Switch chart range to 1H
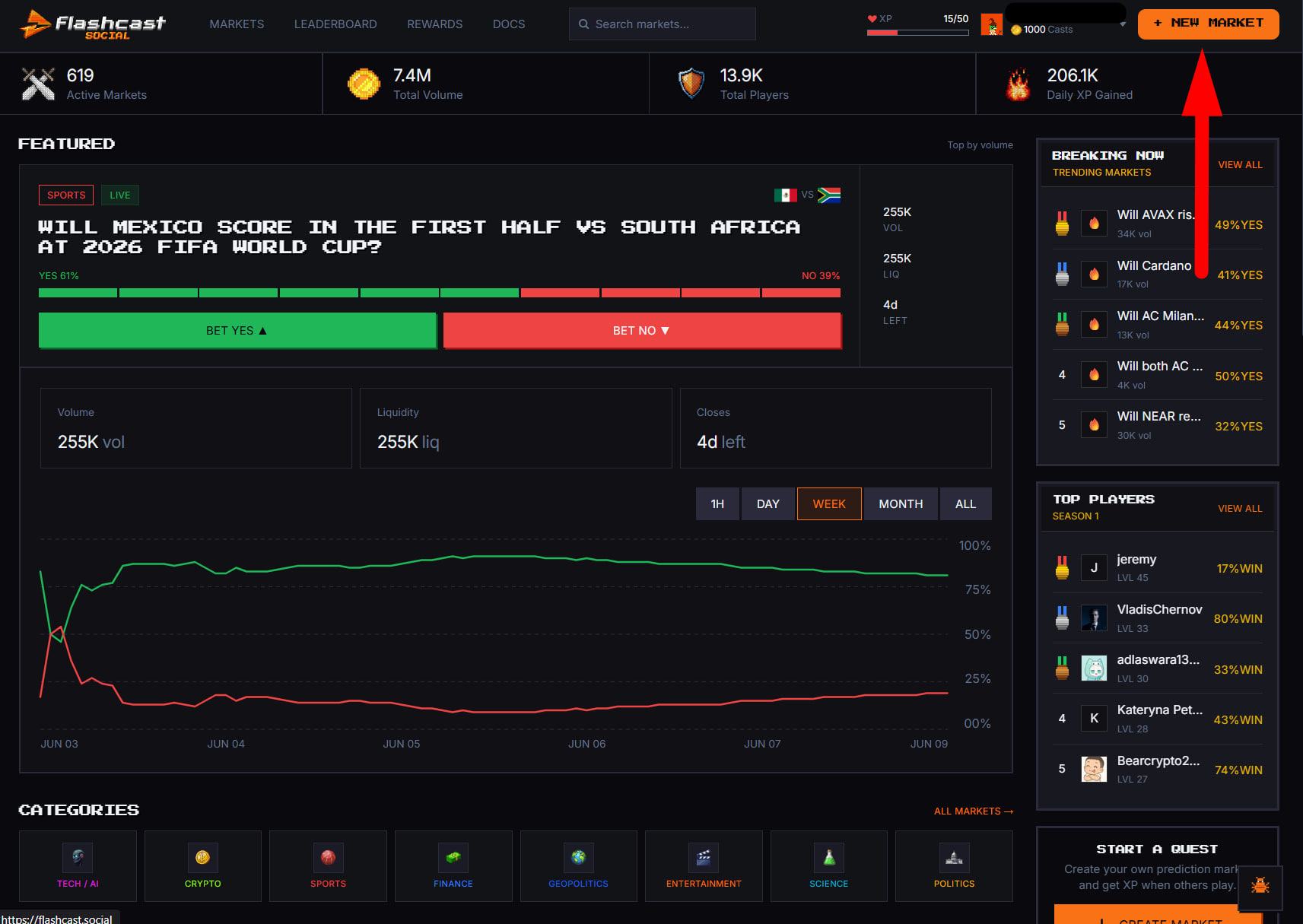Image resolution: width=1303 pixels, height=924 pixels. point(717,504)
